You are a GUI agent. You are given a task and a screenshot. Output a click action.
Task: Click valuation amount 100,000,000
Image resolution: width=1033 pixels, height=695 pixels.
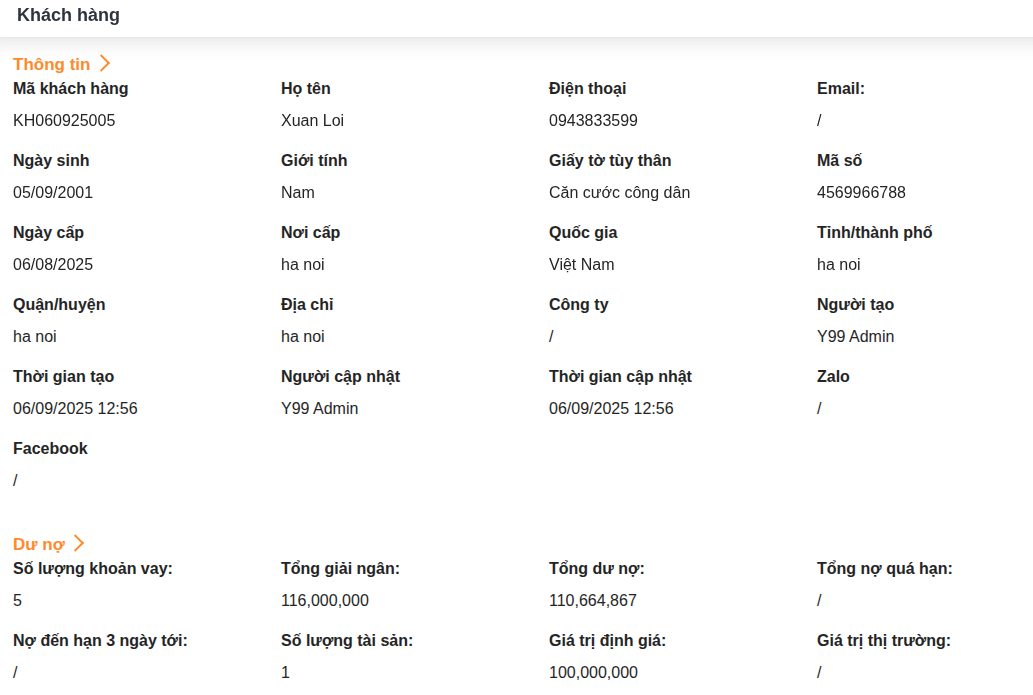pos(593,673)
